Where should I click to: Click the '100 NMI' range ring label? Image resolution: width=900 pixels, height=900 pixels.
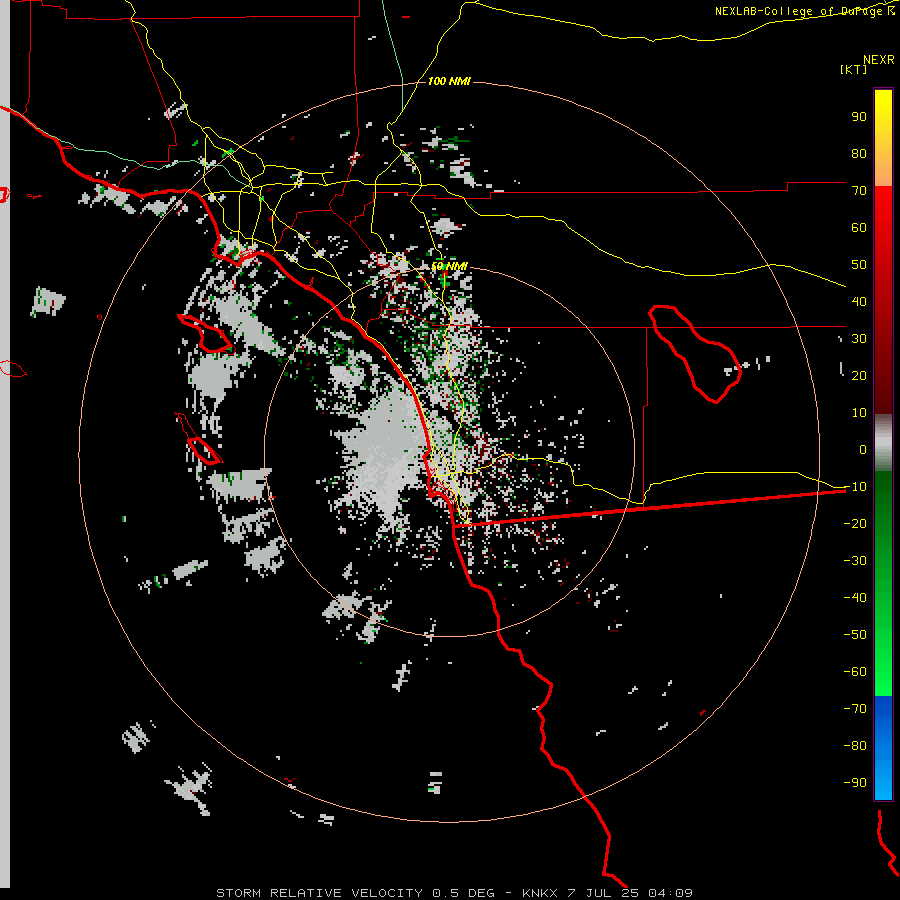[x=449, y=82]
